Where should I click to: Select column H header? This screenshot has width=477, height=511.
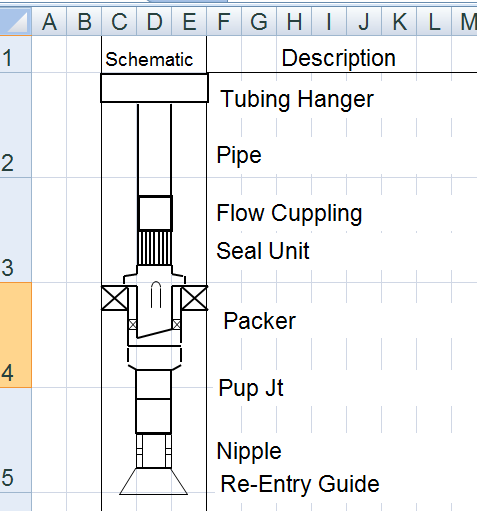point(294,22)
